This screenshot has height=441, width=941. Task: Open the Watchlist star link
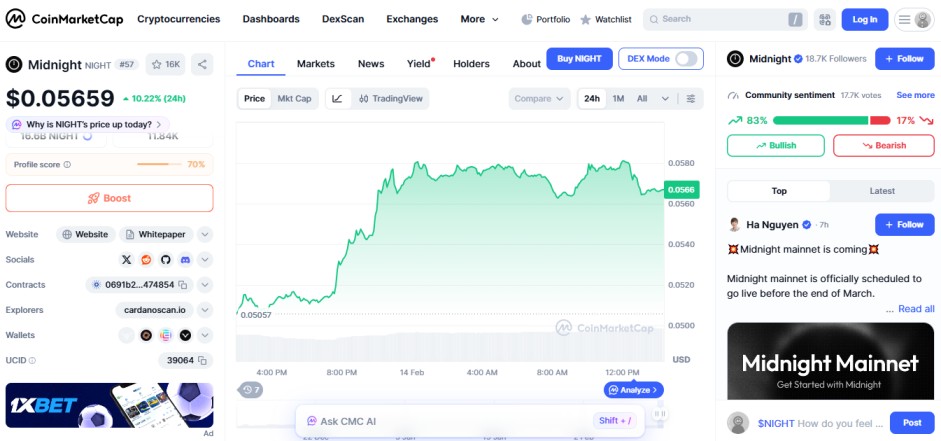[x=606, y=19]
